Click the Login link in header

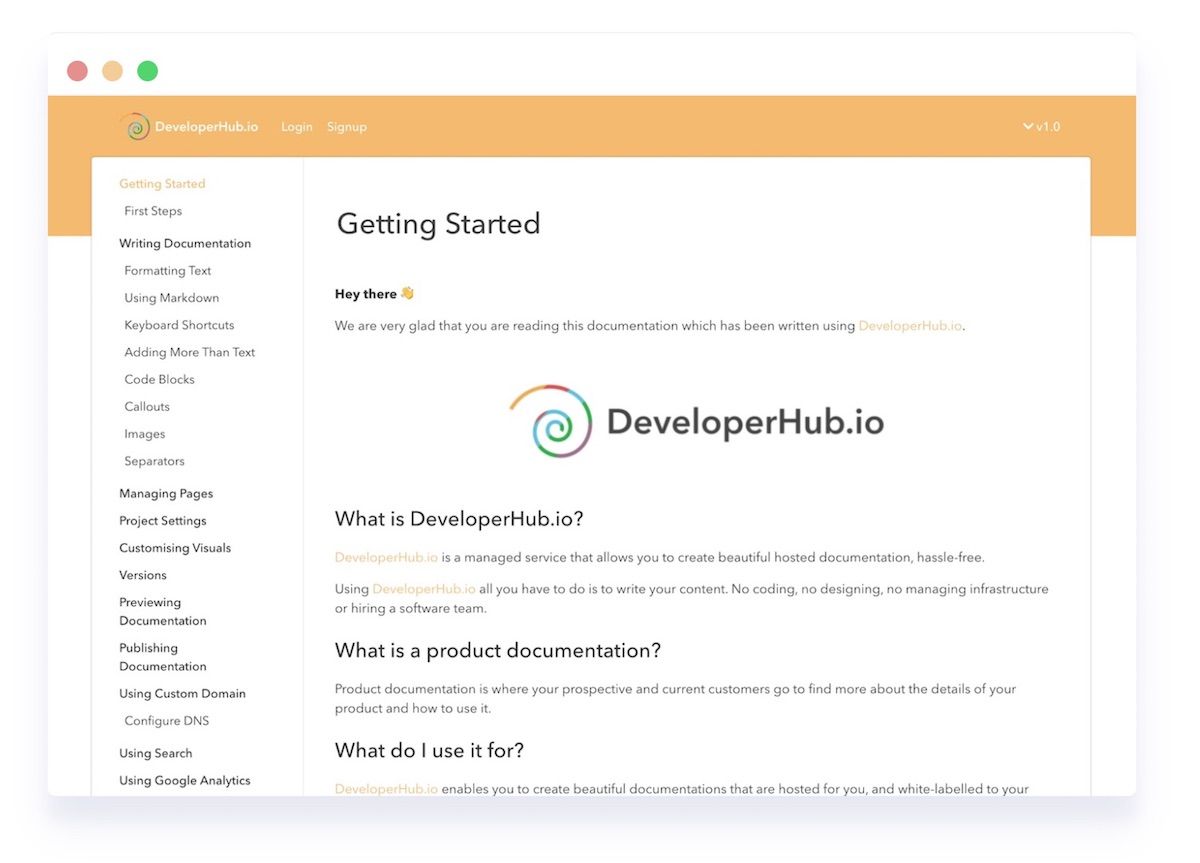coord(297,127)
